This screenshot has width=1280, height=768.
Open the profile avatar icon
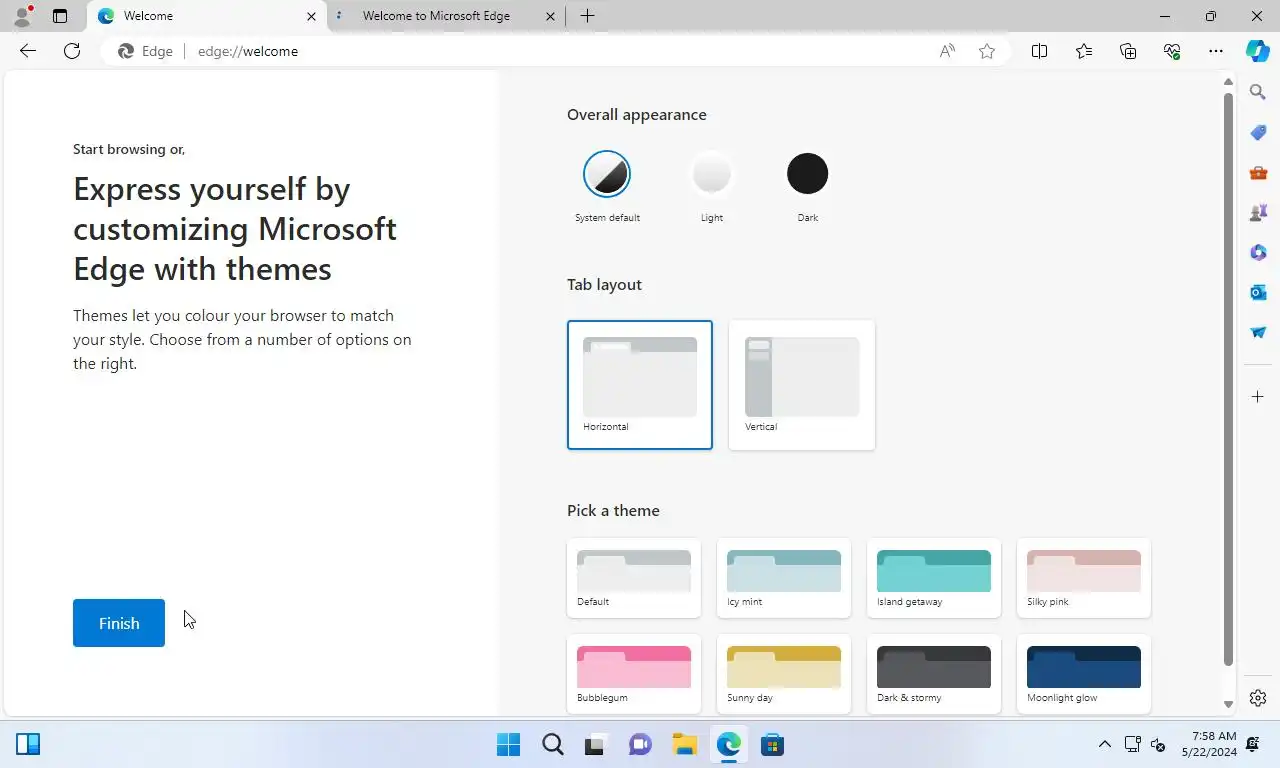tap(22, 16)
